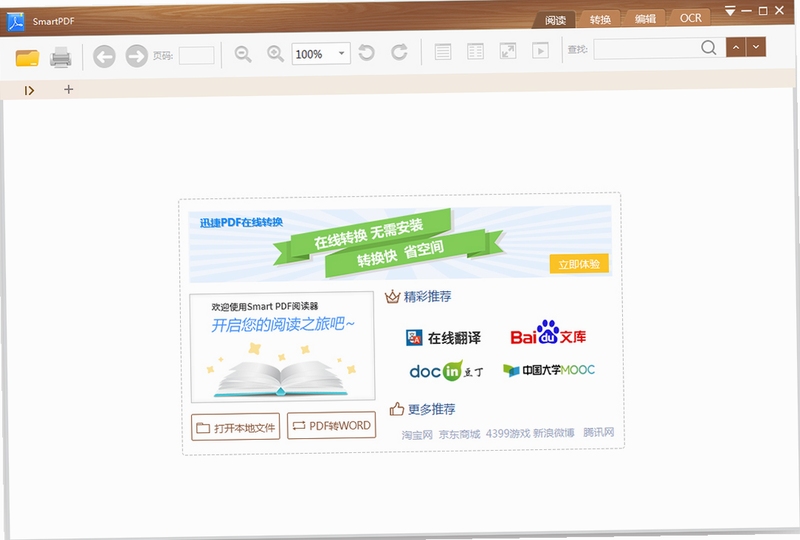This screenshot has width=800, height=540.
Task: Open 在线翻译 recommendation
Action: coord(443,337)
